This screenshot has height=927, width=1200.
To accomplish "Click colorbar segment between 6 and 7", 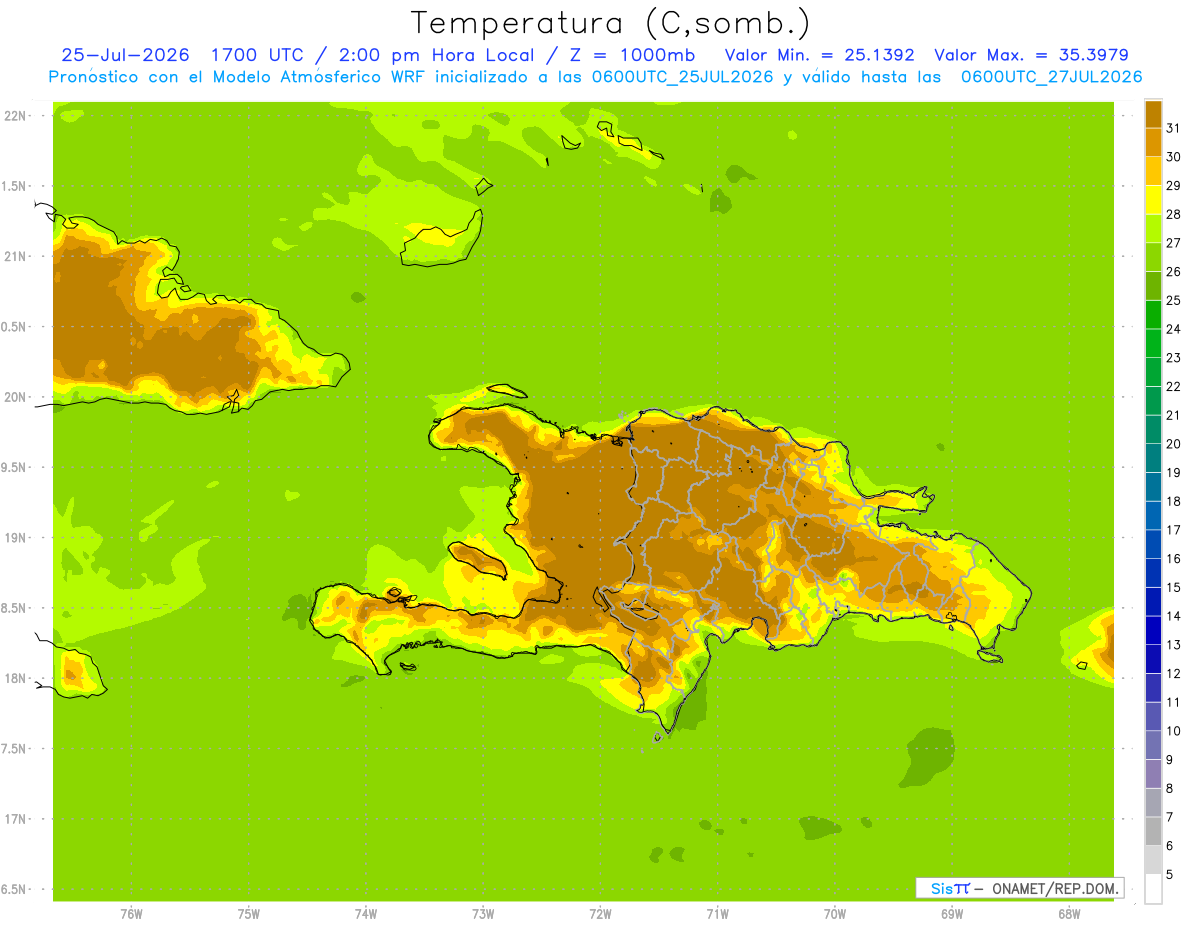I will [x=1153, y=832].
